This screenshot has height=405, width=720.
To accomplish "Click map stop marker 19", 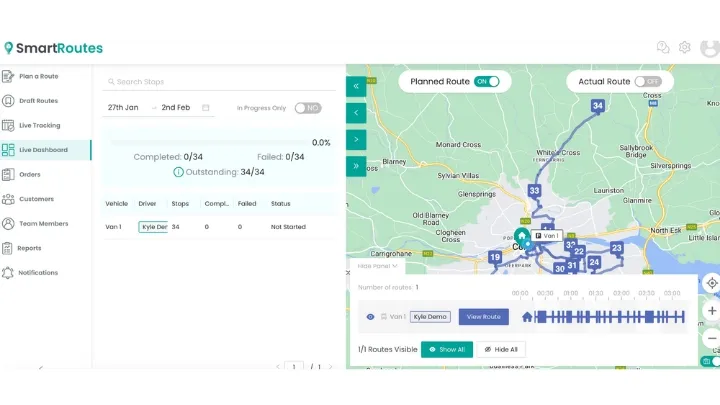I will [495, 257].
